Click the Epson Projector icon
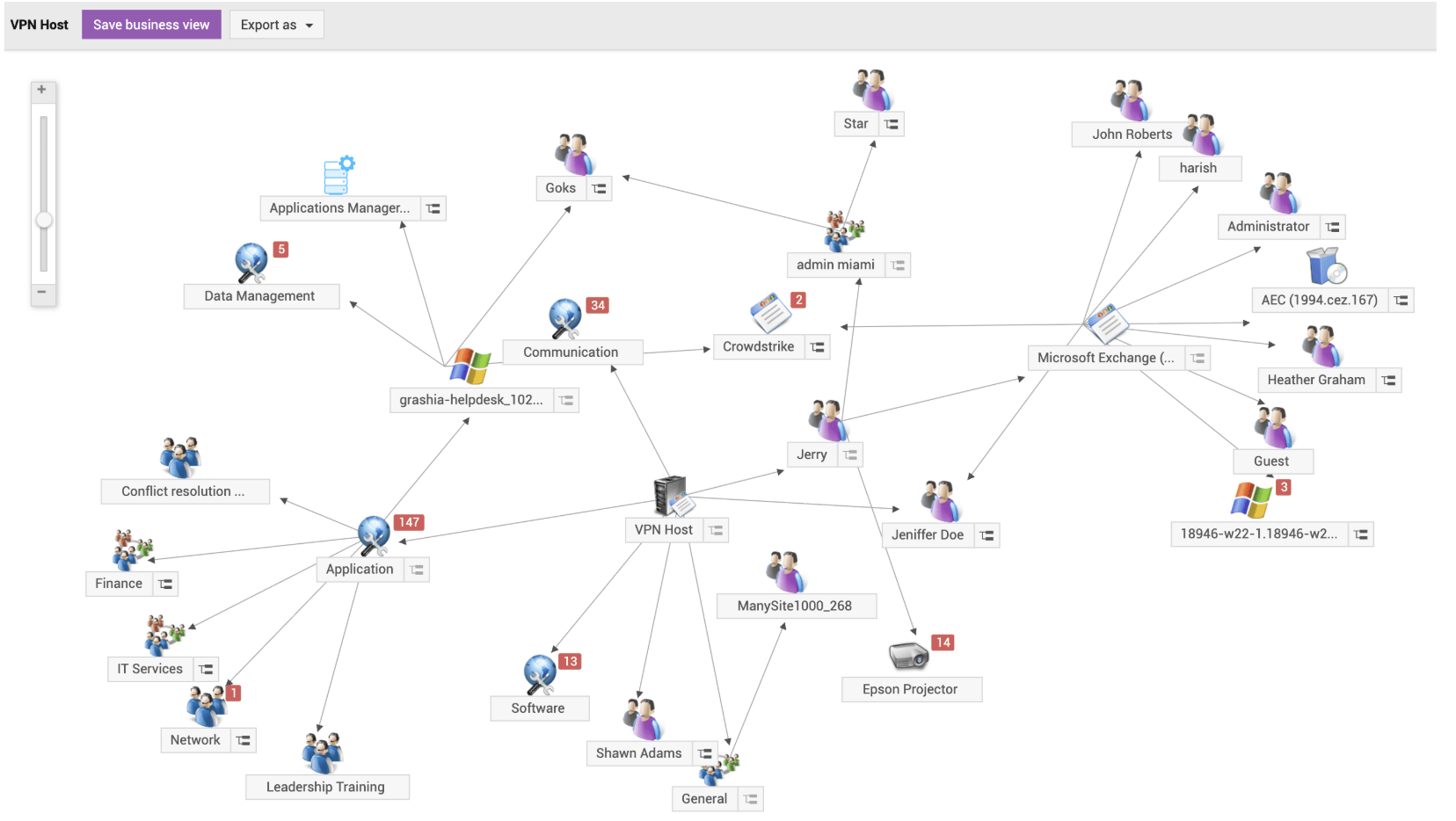1456x821 pixels. click(x=909, y=655)
